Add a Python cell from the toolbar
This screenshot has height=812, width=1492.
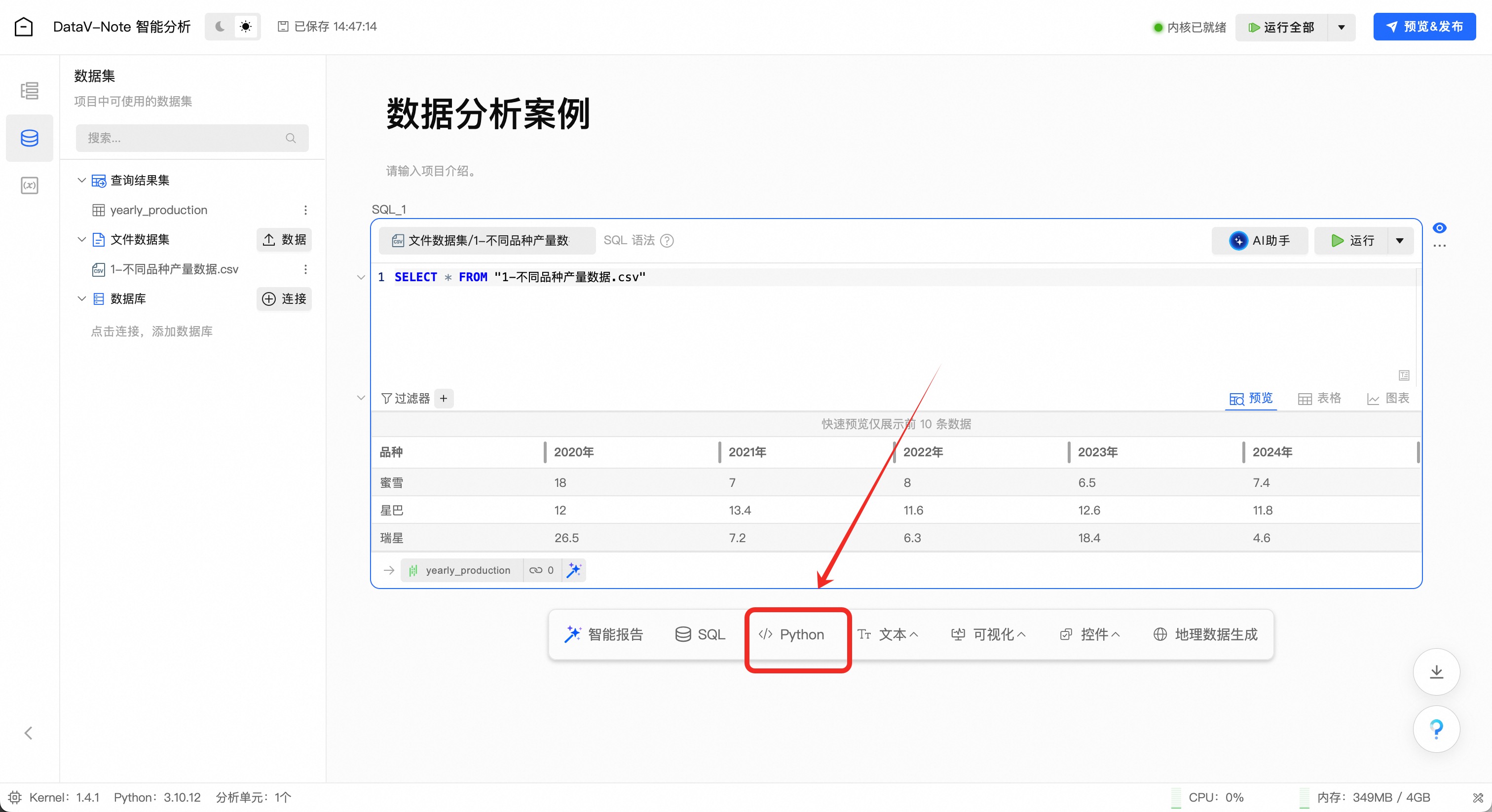[792, 634]
